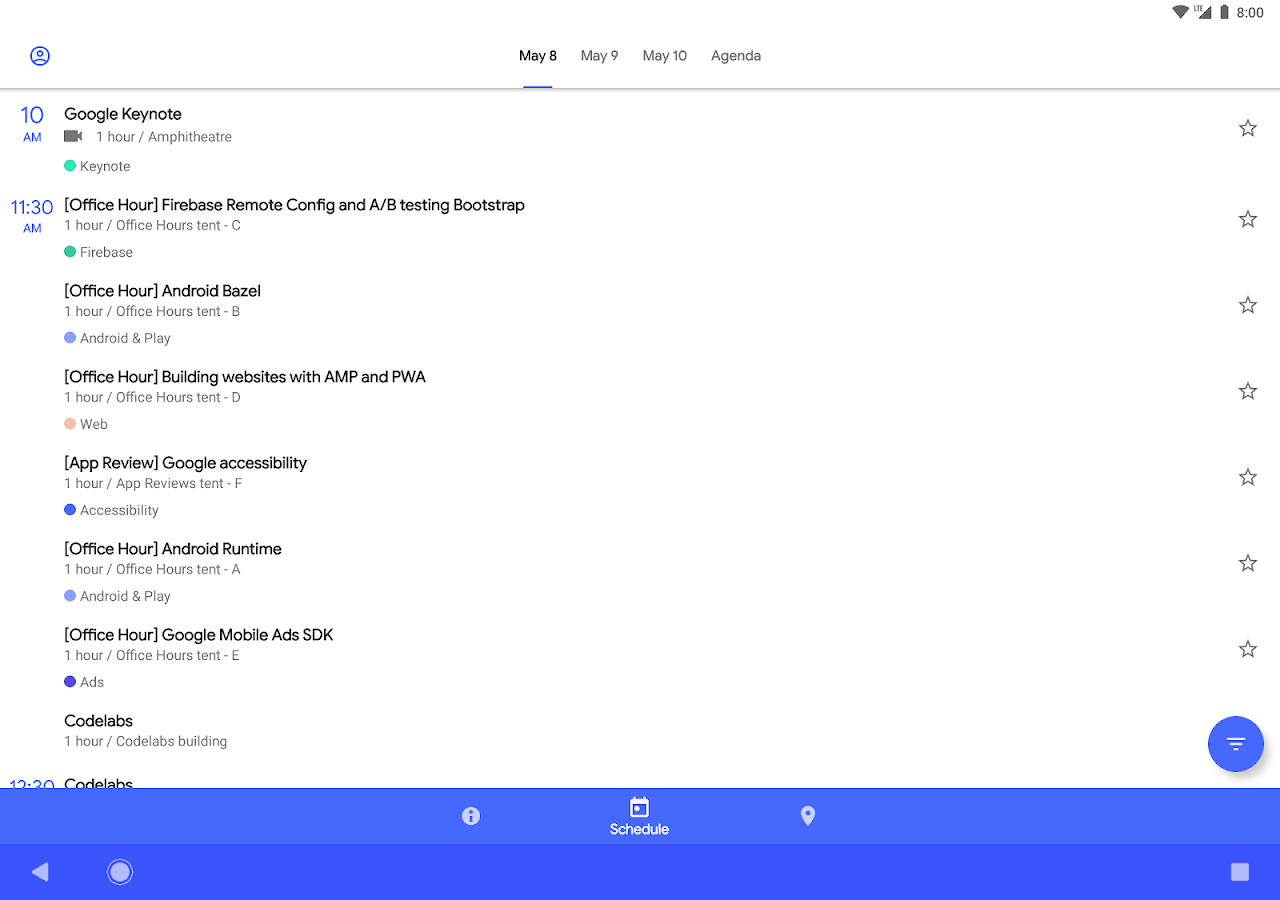
Task: Click the Web tag color dot
Action: click(70, 424)
